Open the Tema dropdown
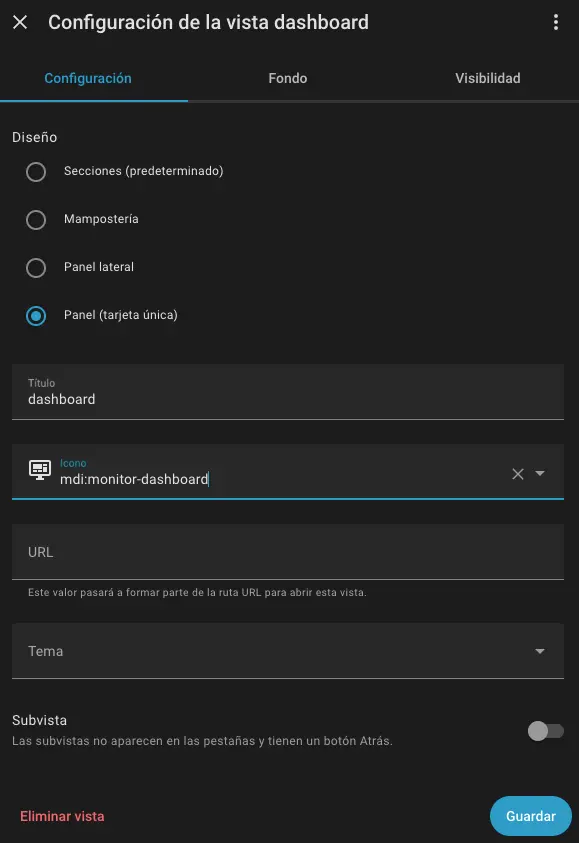Viewport: 579px width, 843px height. [288, 650]
